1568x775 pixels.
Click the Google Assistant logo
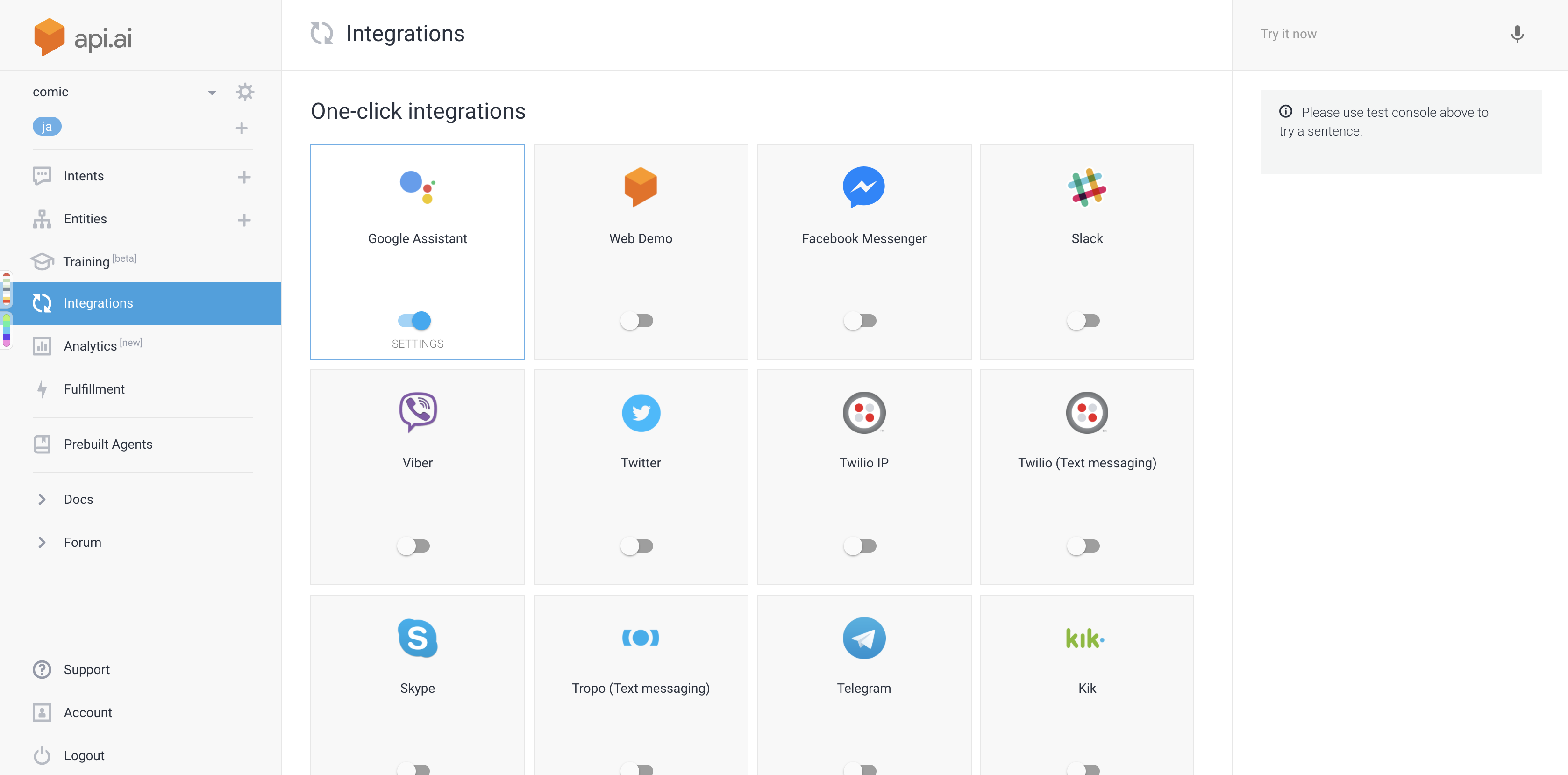click(x=418, y=187)
